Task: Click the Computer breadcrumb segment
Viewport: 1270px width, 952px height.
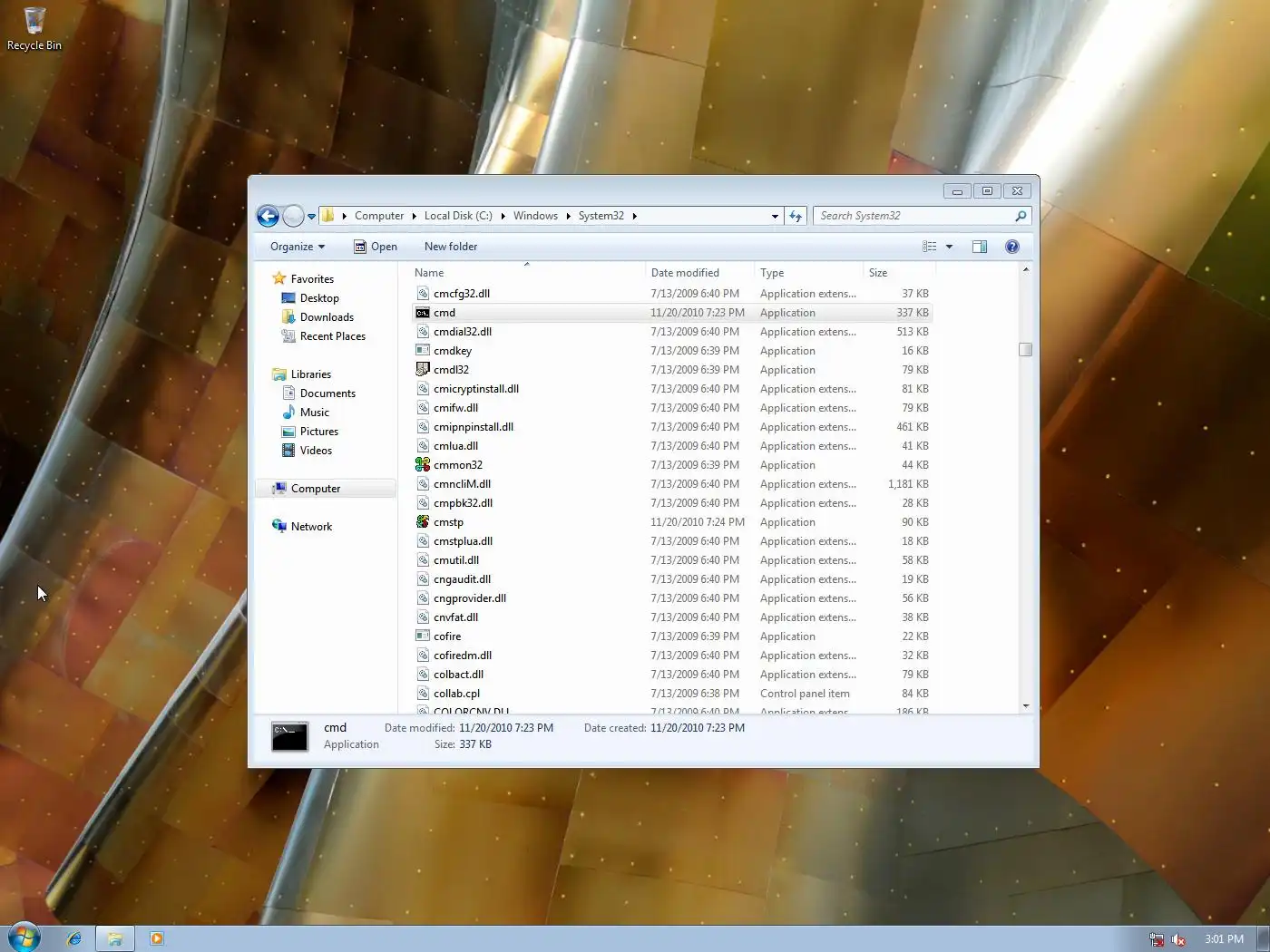Action: [x=379, y=216]
